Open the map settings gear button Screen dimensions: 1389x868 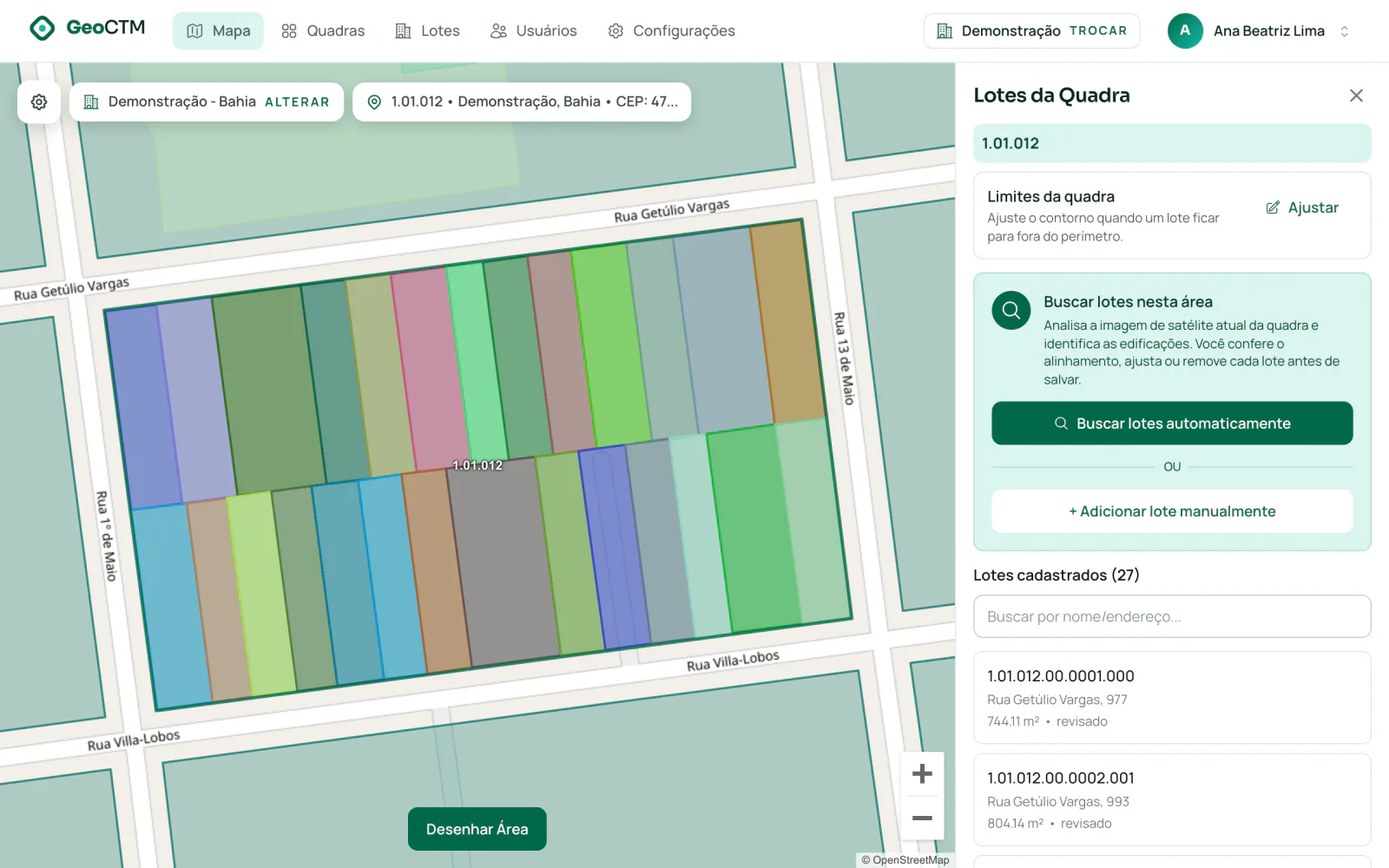click(x=39, y=102)
